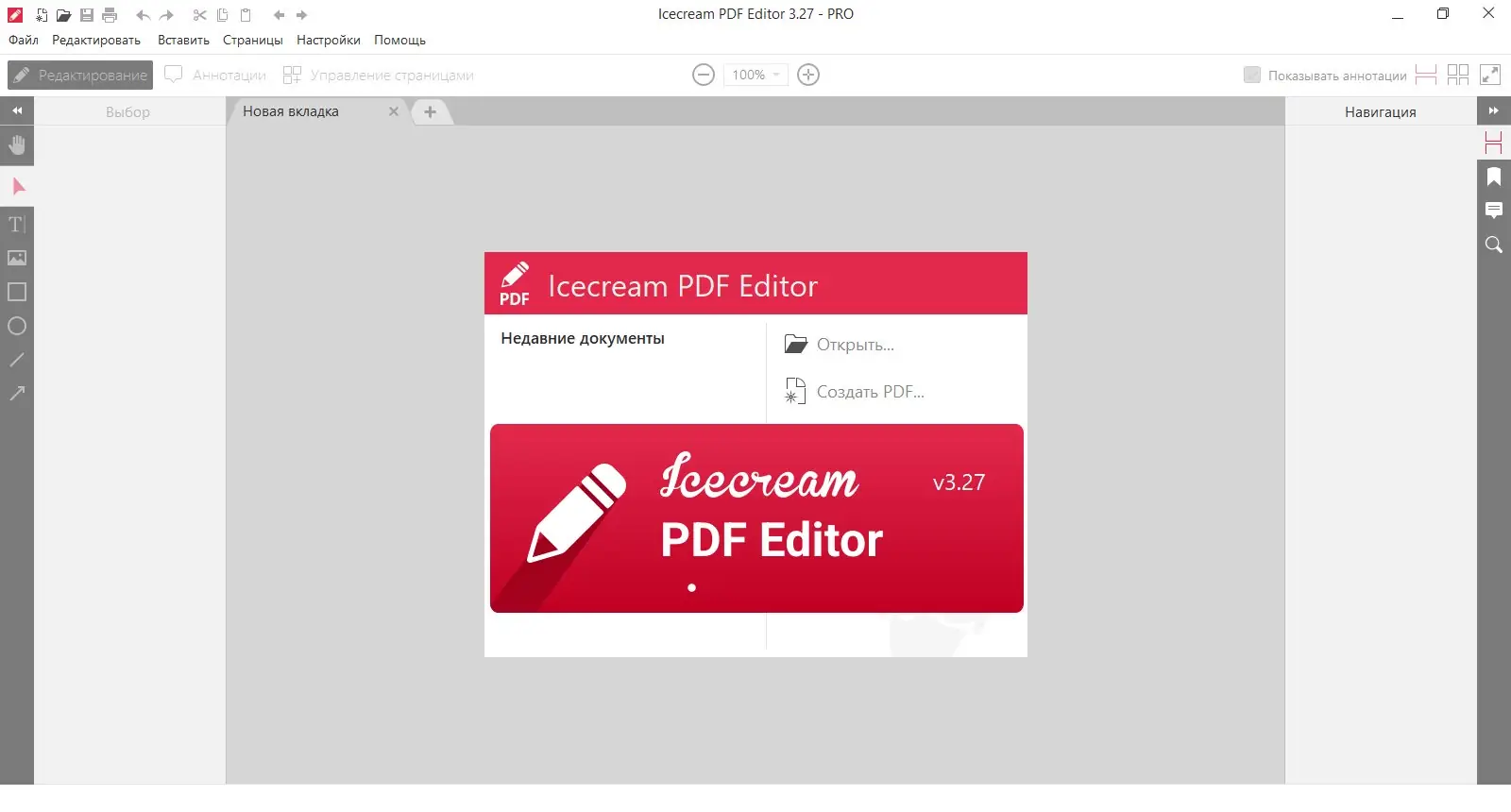Screen dimensions: 1511x812
Task: Select the pink arrow selection tool
Action: click(x=17, y=186)
